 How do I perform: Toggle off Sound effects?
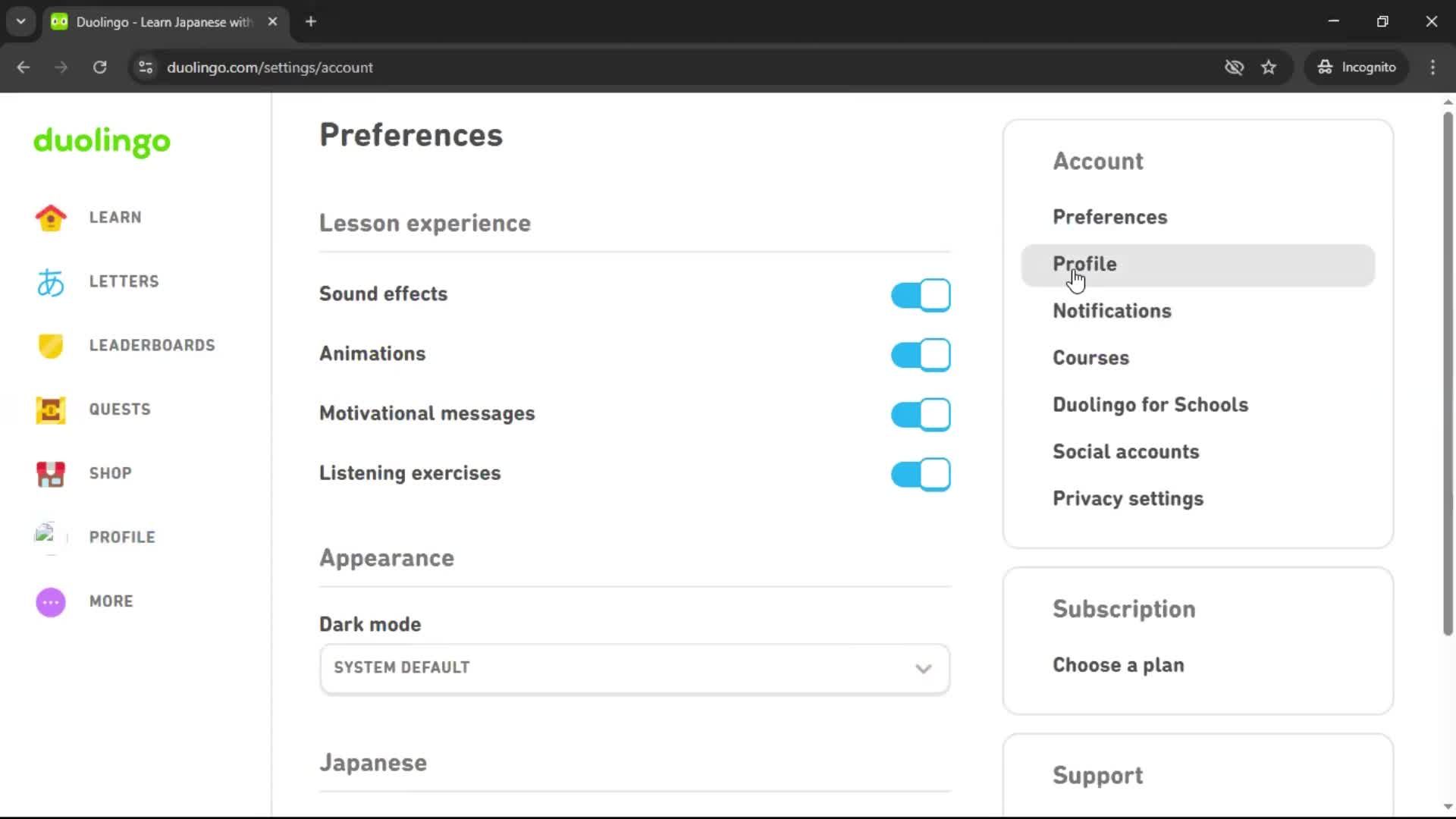coord(920,294)
